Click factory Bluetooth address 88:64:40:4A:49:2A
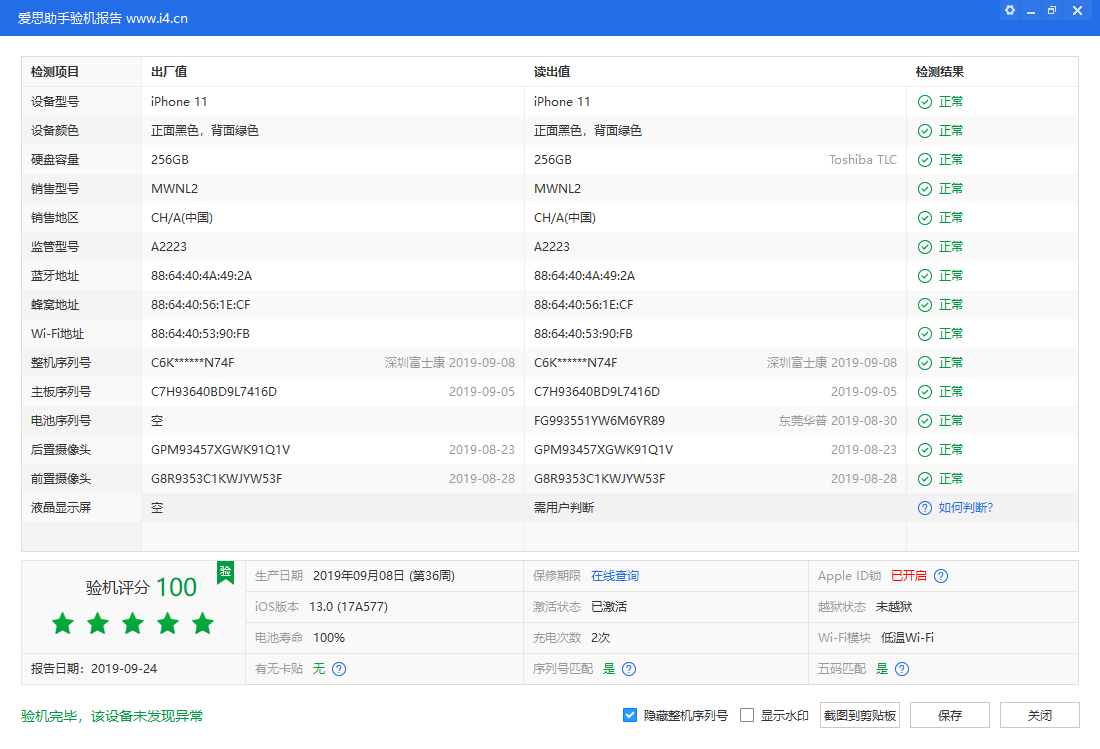Image resolution: width=1100 pixels, height=749 pixels. pos(201,276)
